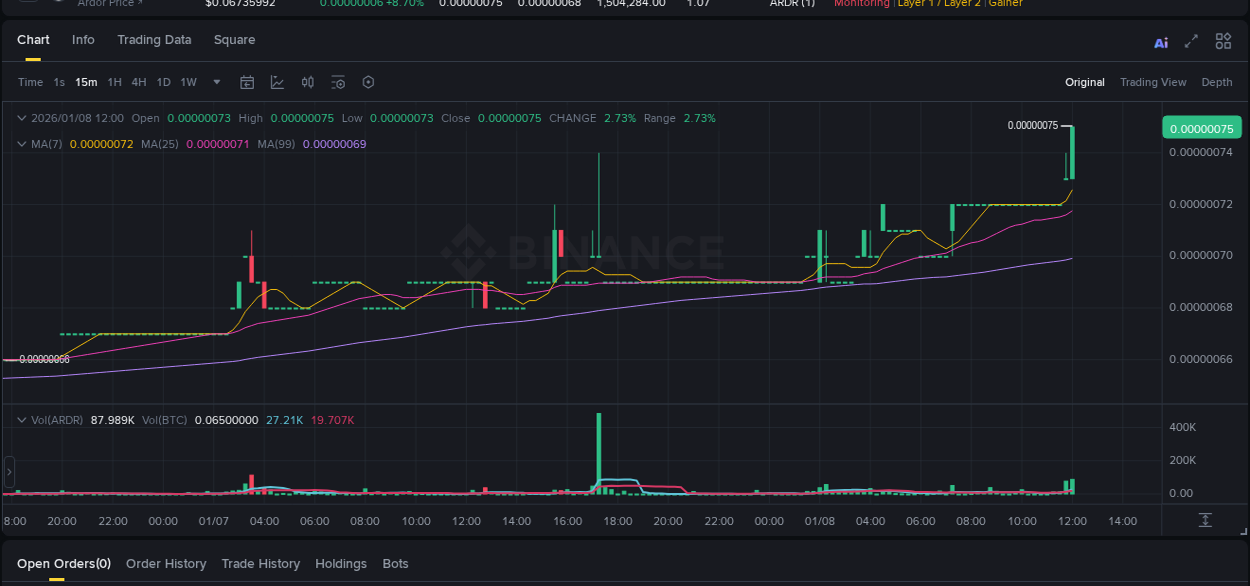Screen dimensions: 1250x586
Task: Switch to the Trading Data tab
Action: click(x=154, y=39)
